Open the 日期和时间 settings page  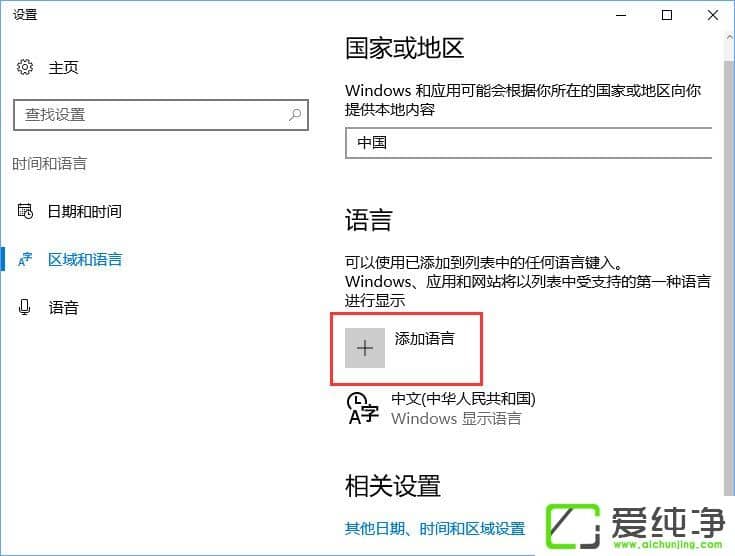(x=85, y=212)
